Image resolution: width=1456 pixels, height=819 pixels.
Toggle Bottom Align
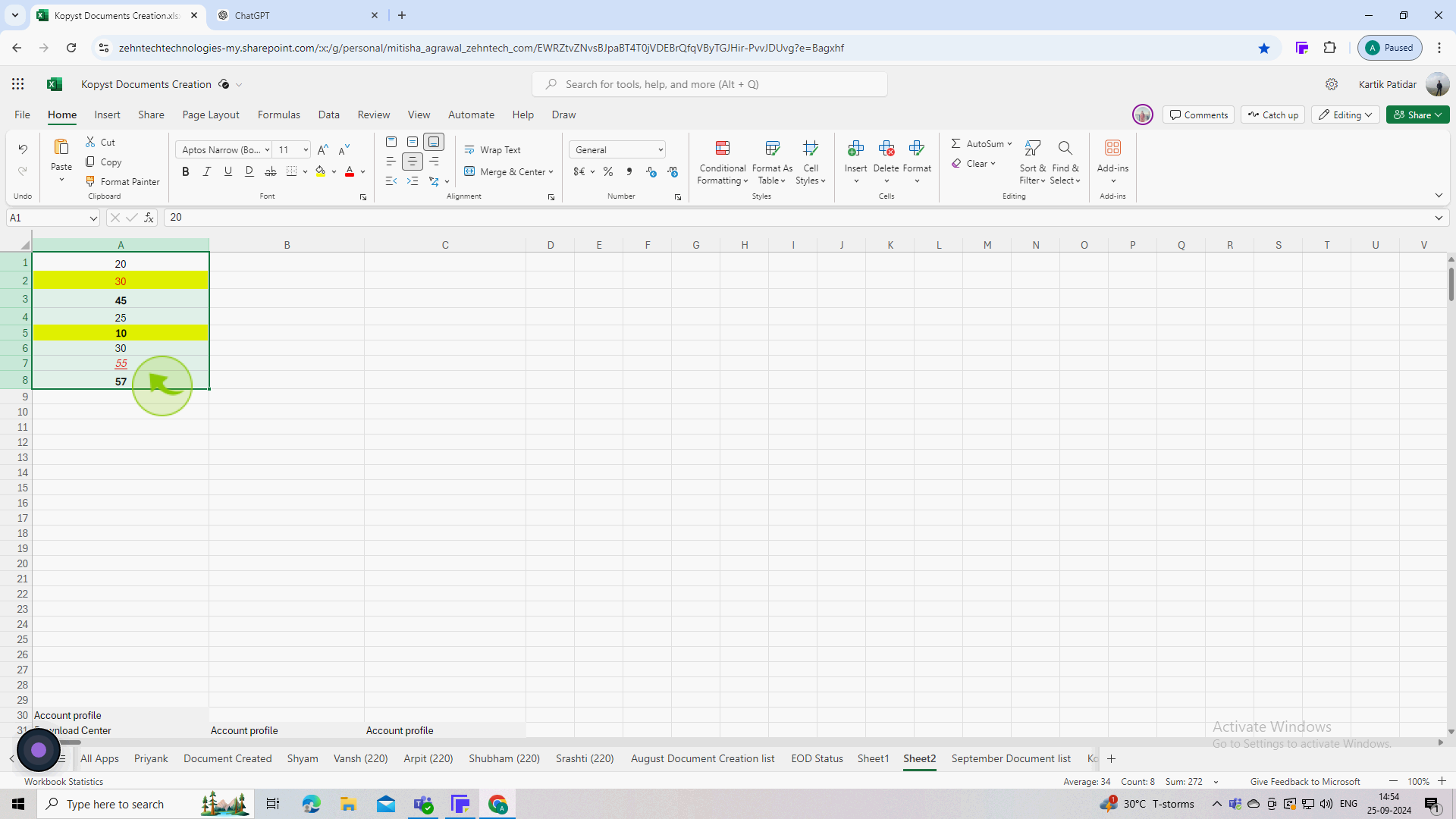coord(434,142)
